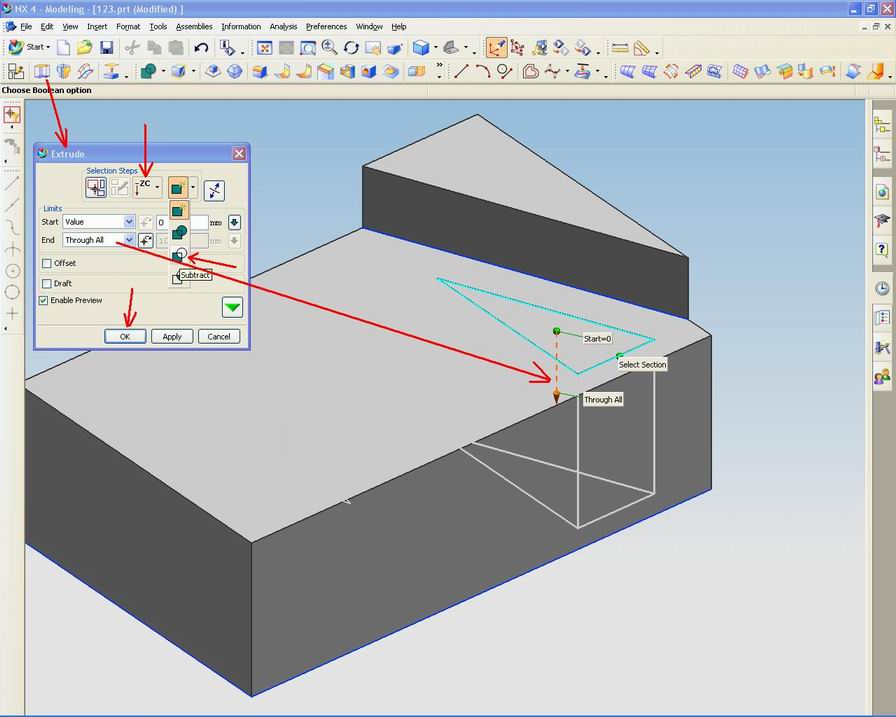
Task: Open Roles icon in resource bar
Action: [882, 376]
